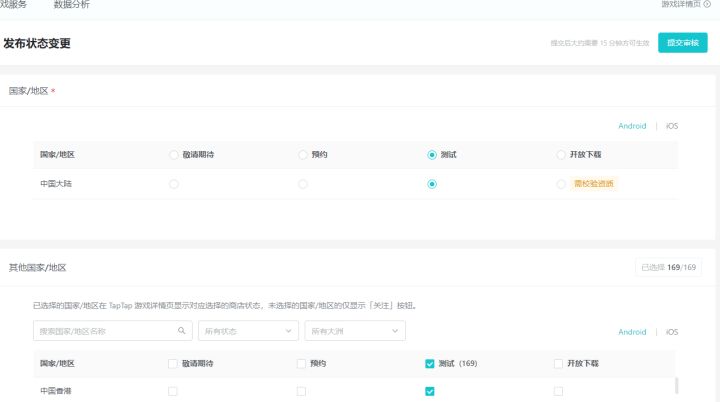Check the 敬请期待 select-all checkbox
Screen dimensions: 720x402
click(173, 364)
